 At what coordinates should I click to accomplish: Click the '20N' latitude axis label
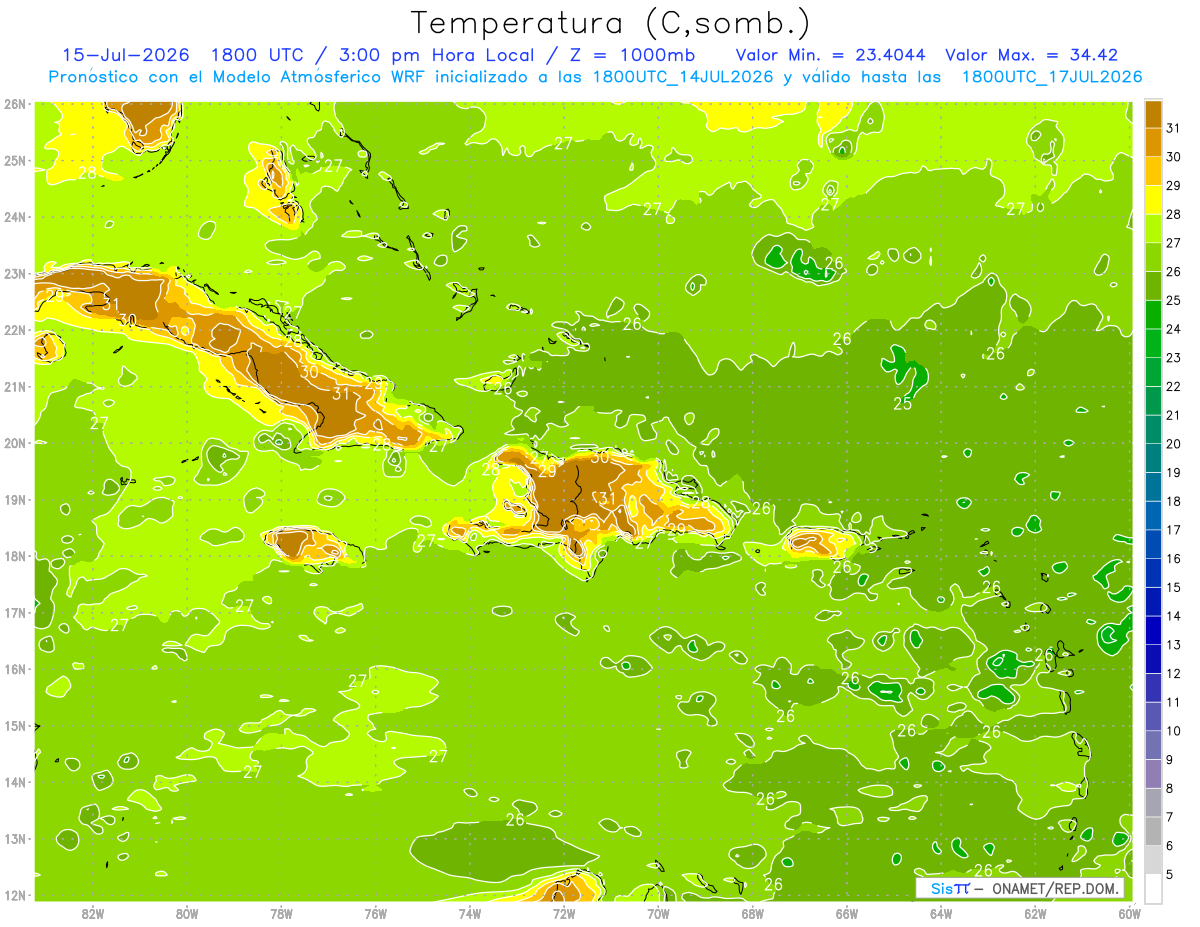15,443
